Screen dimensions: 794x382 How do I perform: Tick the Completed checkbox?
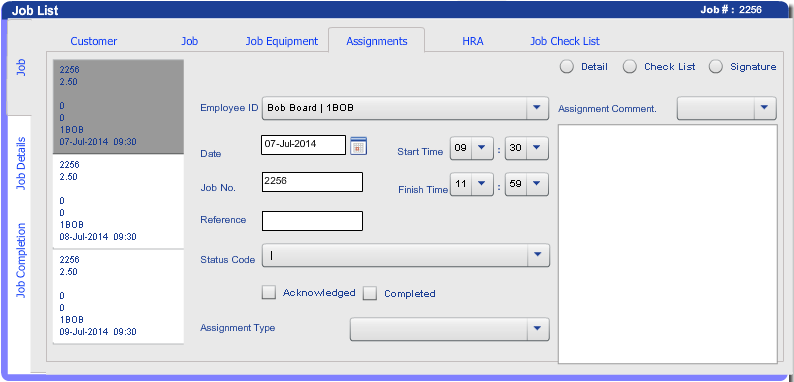point(370,293)
